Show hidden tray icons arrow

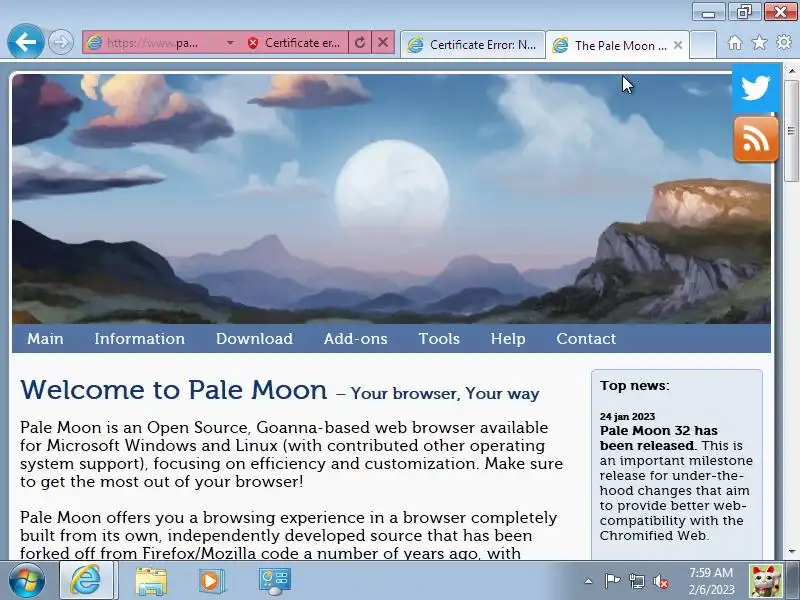click(588, 581)
